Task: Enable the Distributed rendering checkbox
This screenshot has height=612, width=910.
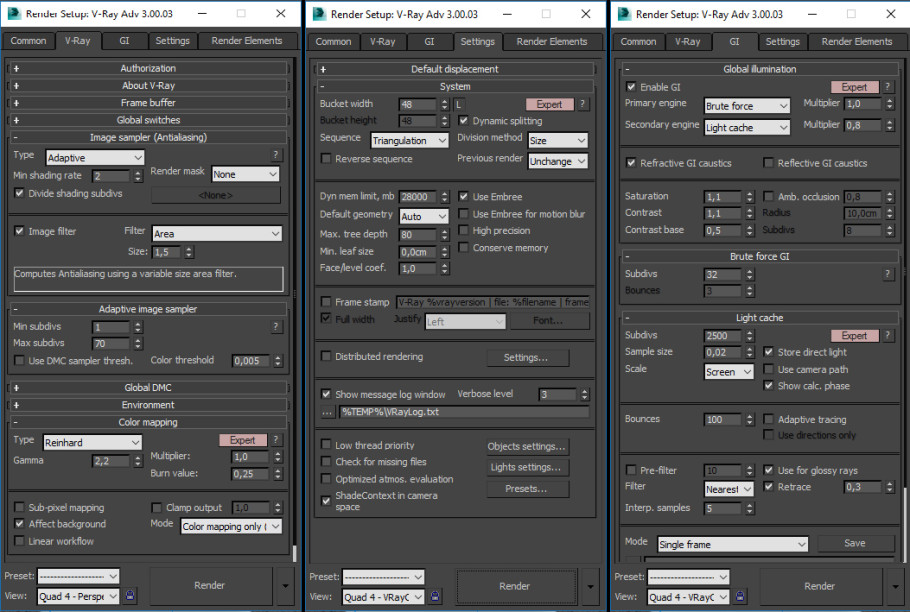Action: [326, 356]
